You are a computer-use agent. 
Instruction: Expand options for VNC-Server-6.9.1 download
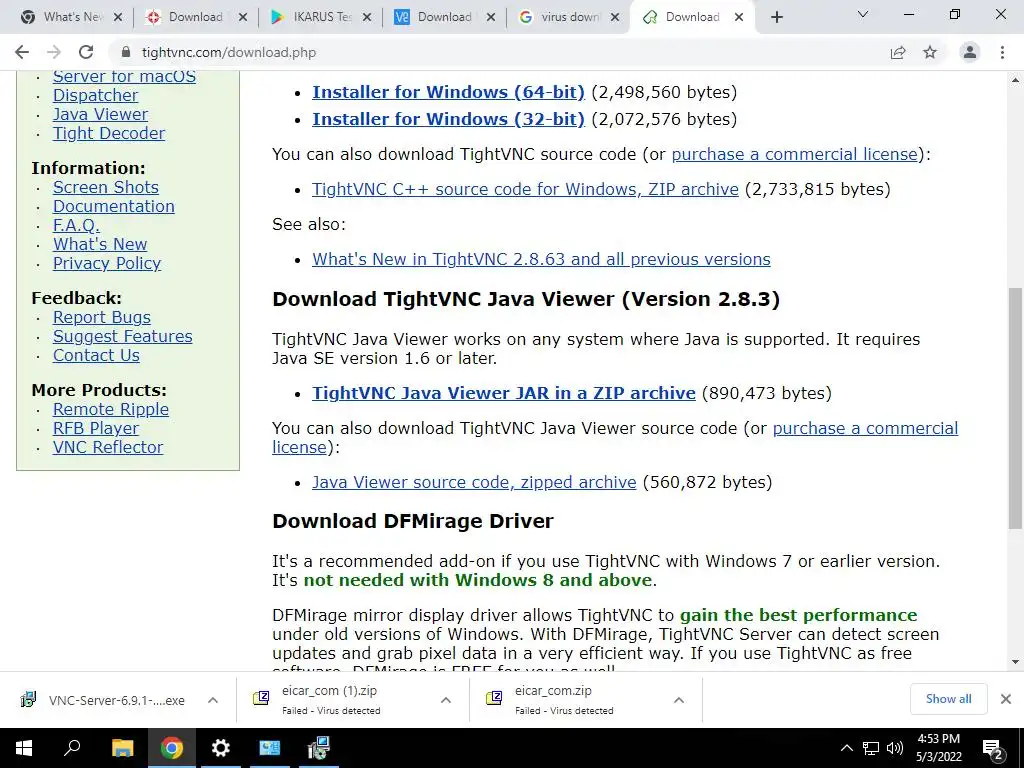pos(213,700)
